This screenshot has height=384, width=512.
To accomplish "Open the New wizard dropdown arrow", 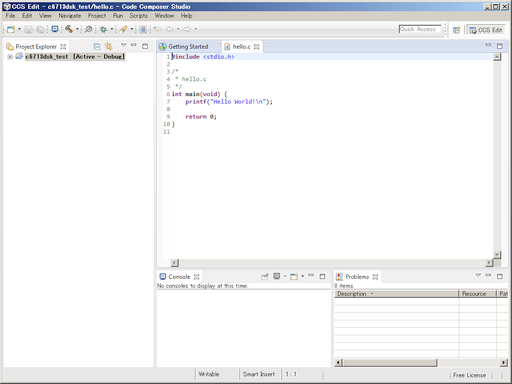I will [x=19, y=29].
